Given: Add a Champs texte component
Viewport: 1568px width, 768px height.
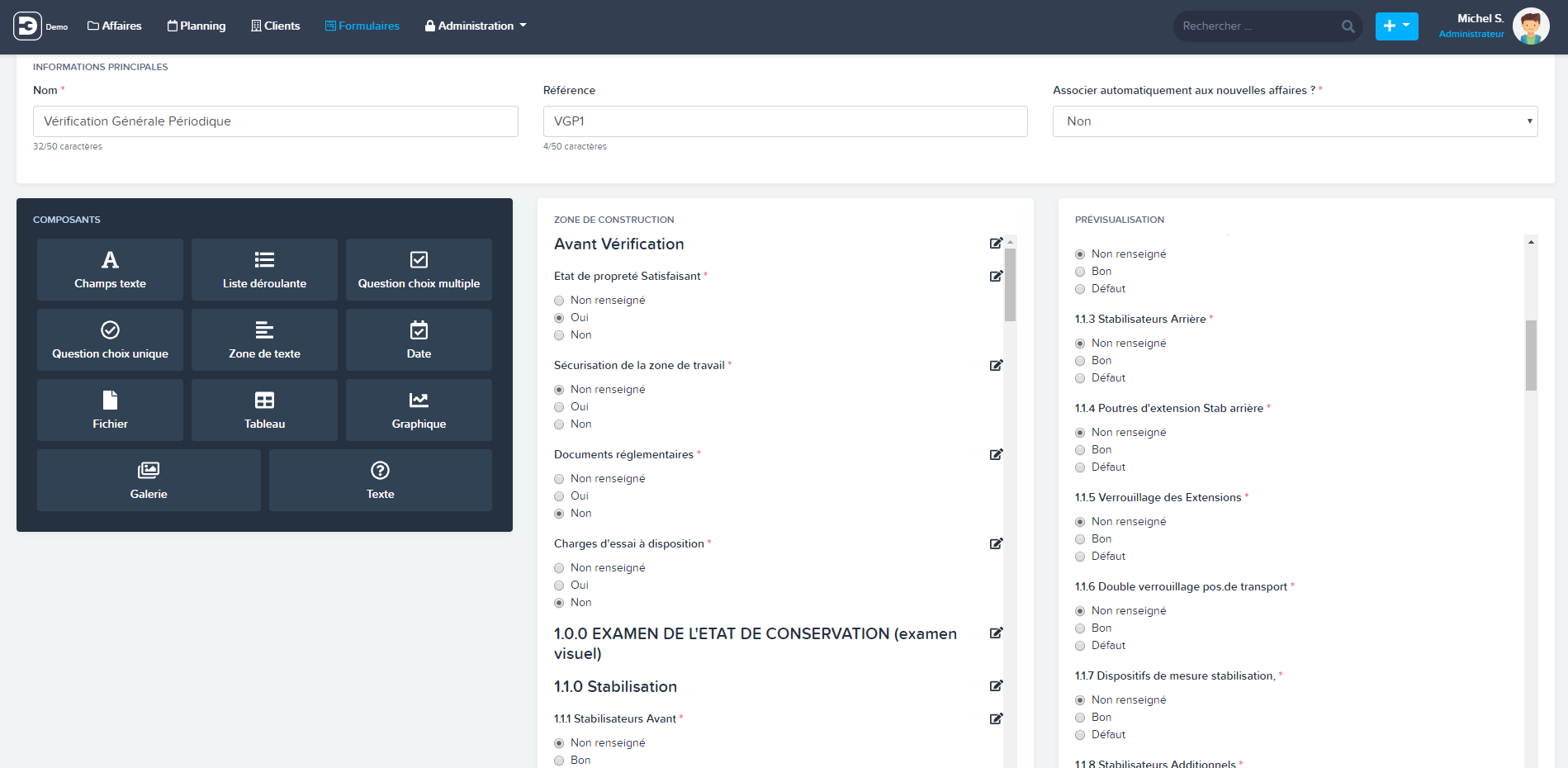Looking at the screenshot, I should (110, 269).
